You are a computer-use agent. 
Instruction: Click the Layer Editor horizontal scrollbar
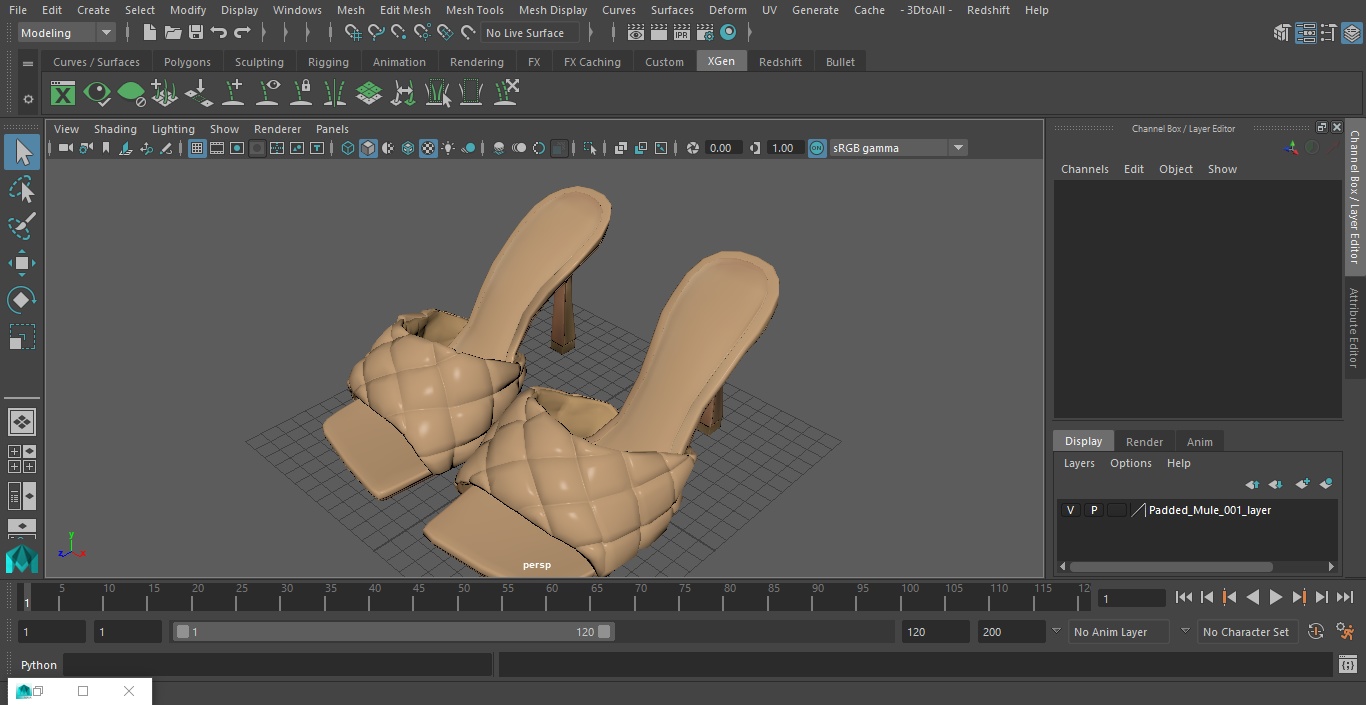1171,566
